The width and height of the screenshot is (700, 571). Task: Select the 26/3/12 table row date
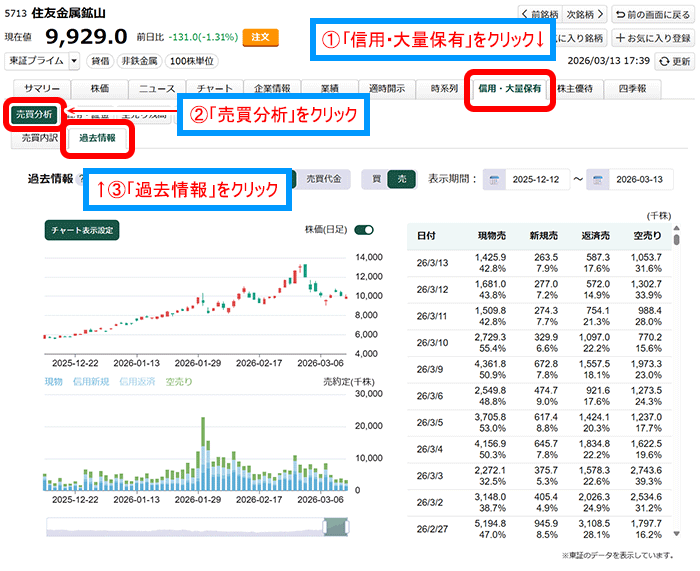click(x=432, y=290)
